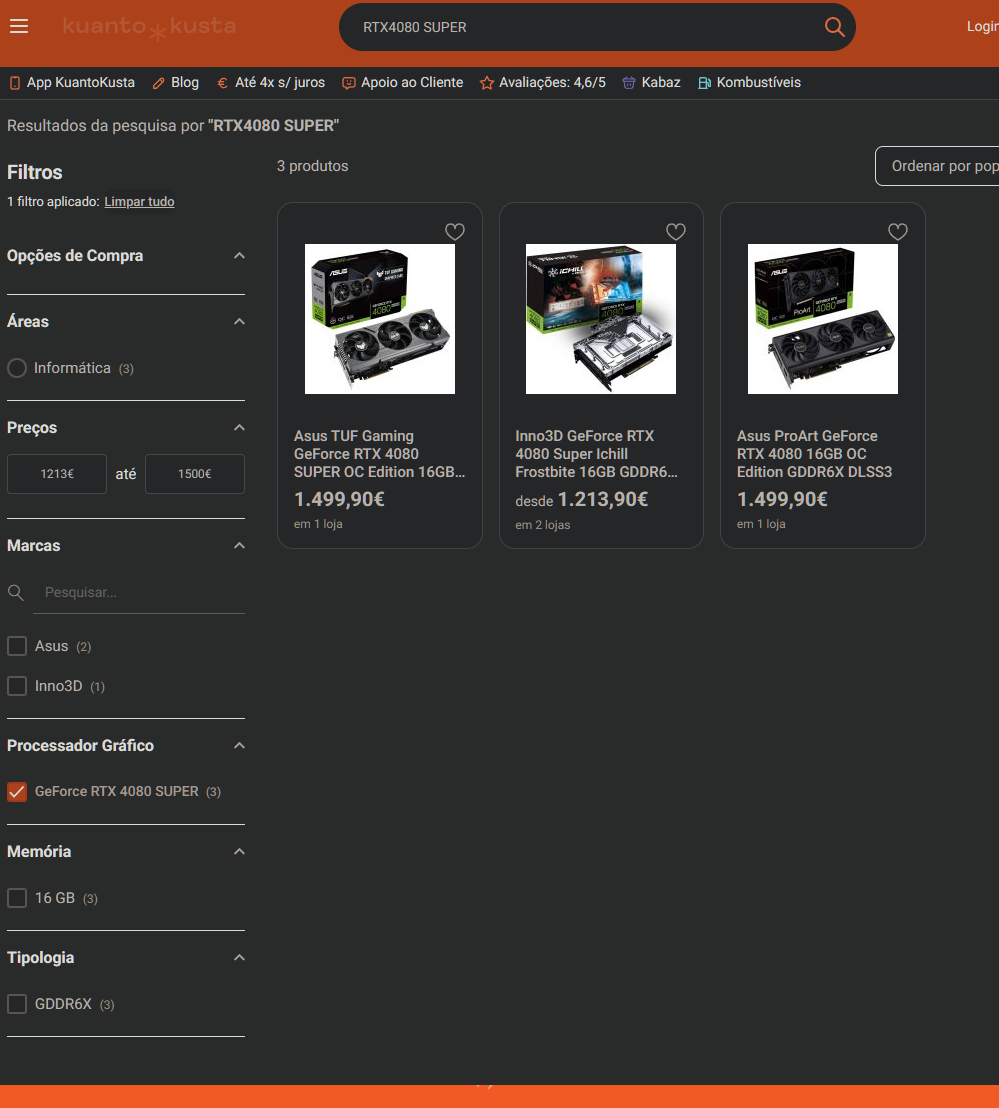Check the GDDR6X tipologia checkbox

17,1003
